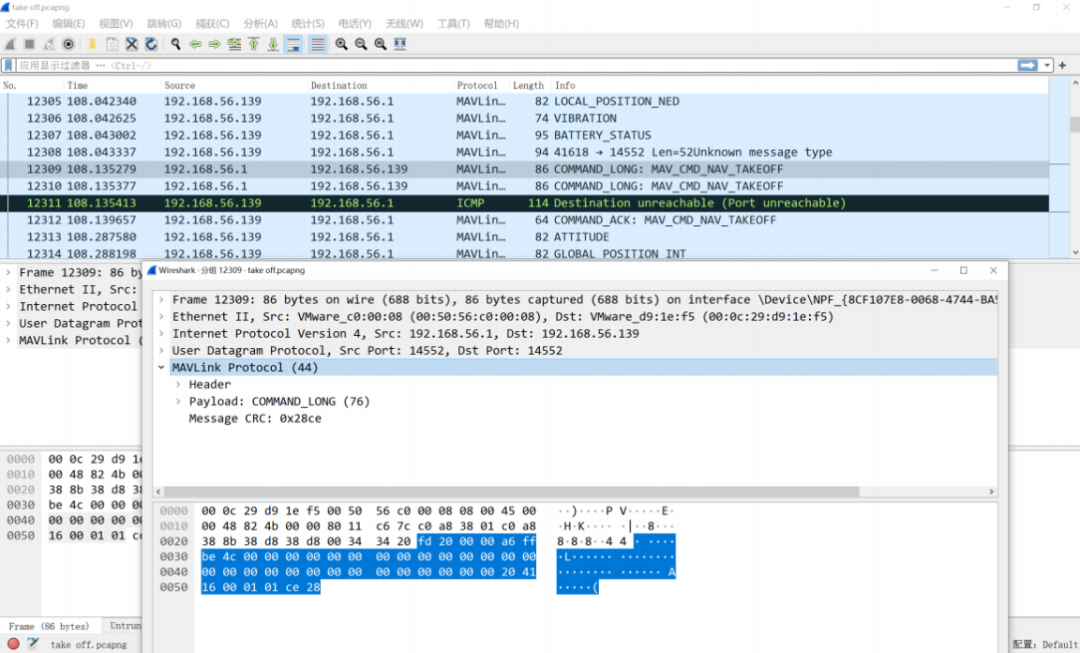Expand Frame 12309 in main window
The image size is (1080, 653).
click(8, 273)
